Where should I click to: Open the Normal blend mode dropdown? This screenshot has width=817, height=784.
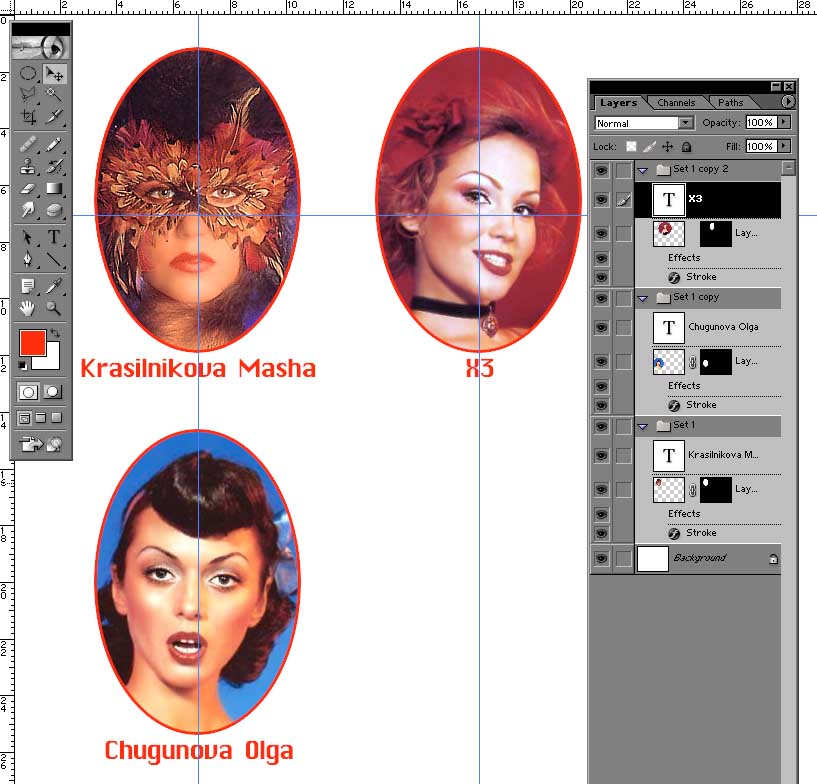643,123
